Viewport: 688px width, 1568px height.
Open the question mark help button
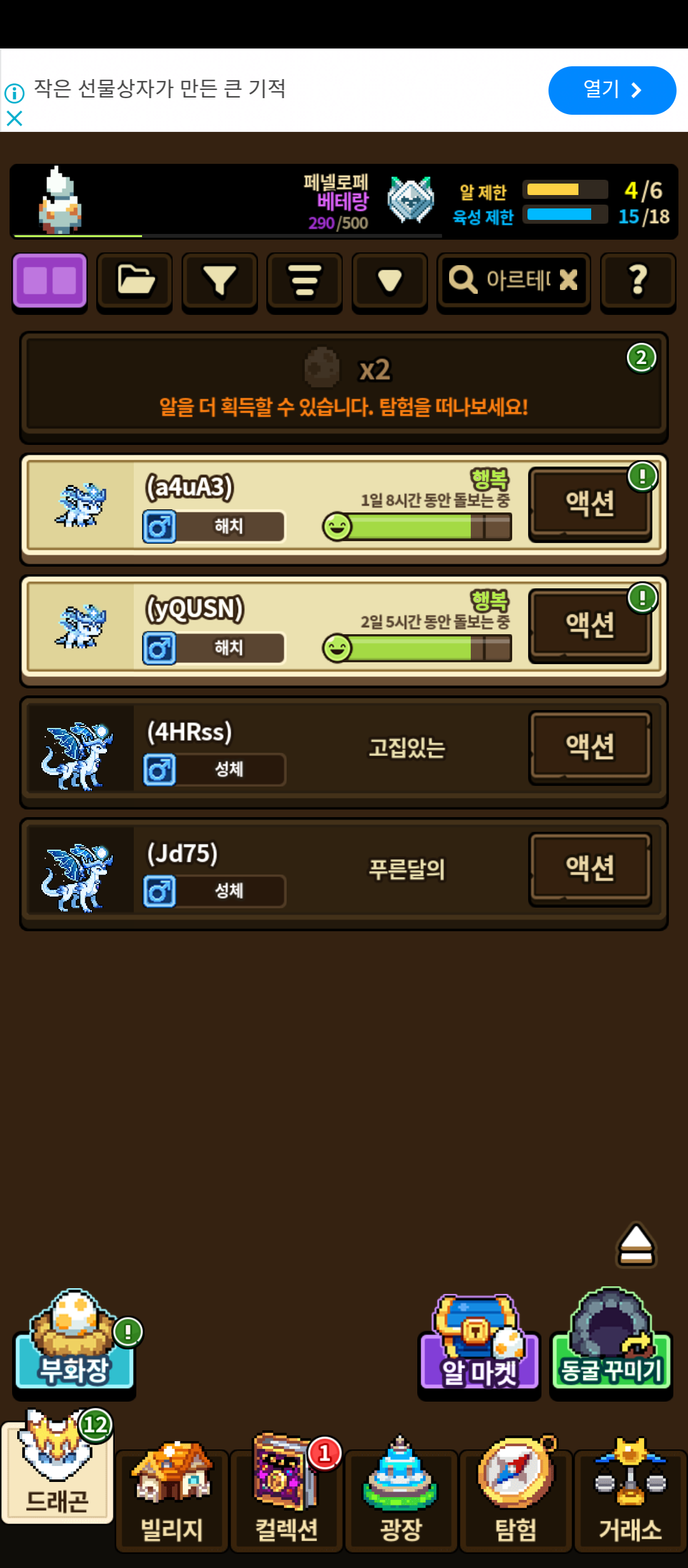[x=638, y=281]
